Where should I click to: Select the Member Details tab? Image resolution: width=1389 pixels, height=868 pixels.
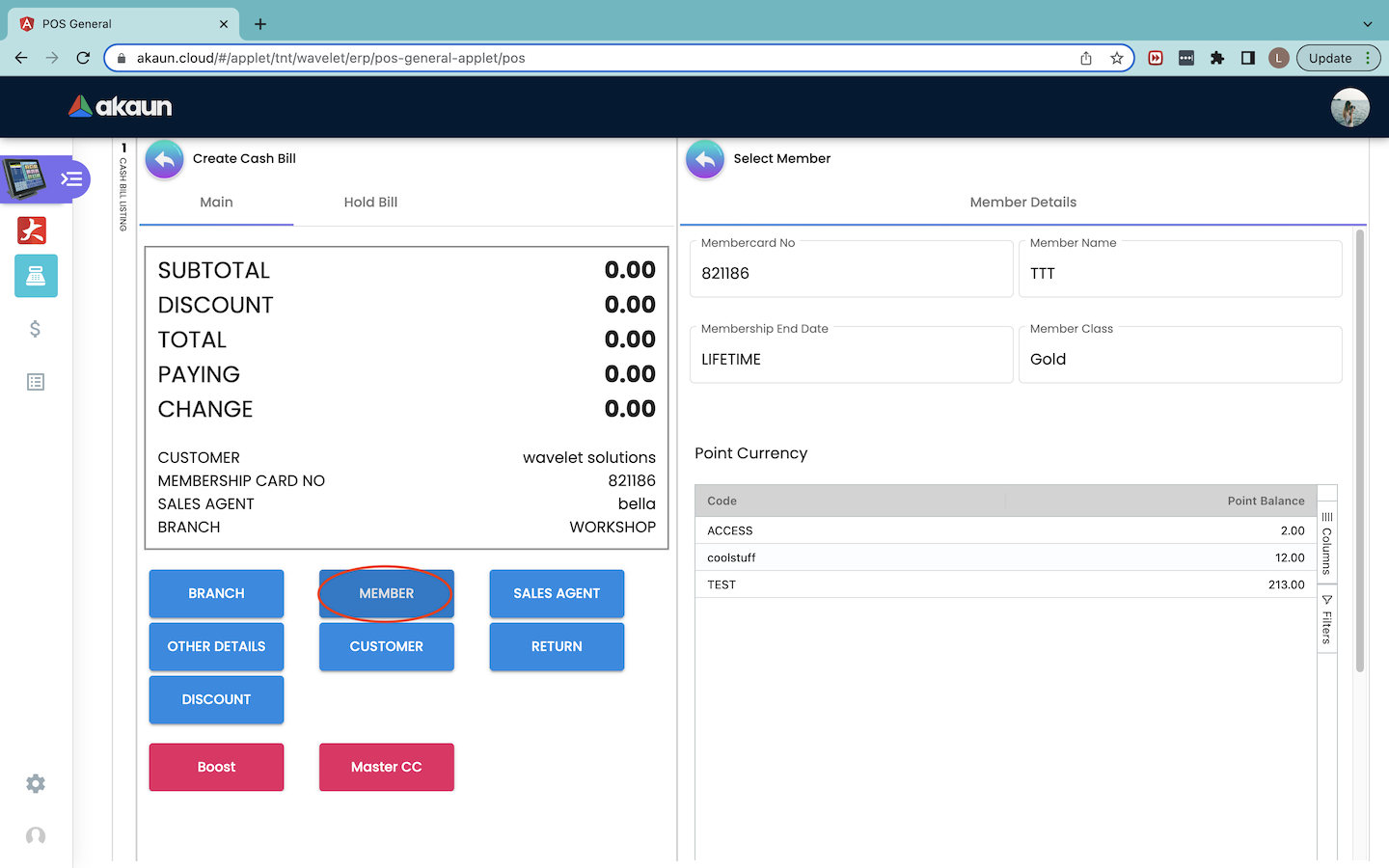coord(1022,203)
